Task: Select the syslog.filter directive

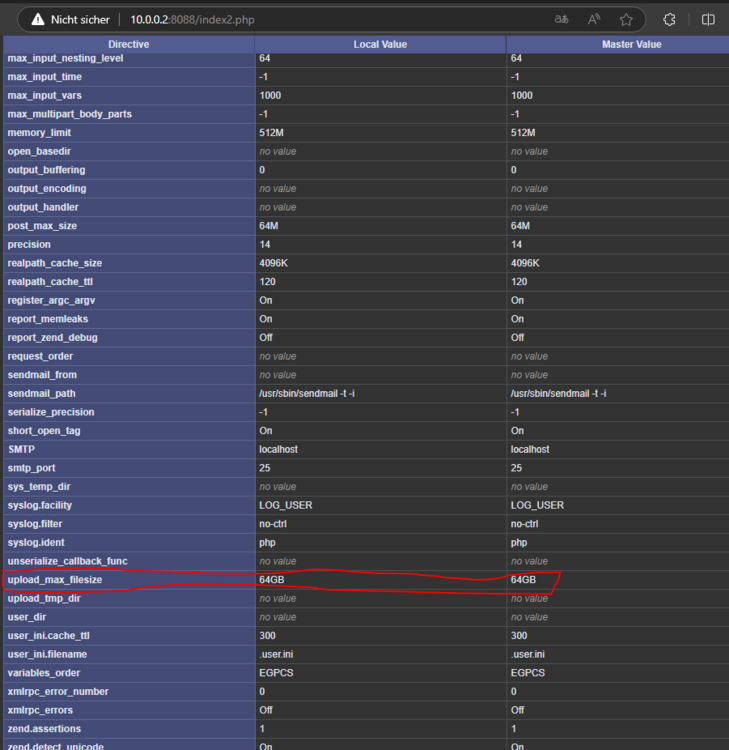Action: point(35,524)
